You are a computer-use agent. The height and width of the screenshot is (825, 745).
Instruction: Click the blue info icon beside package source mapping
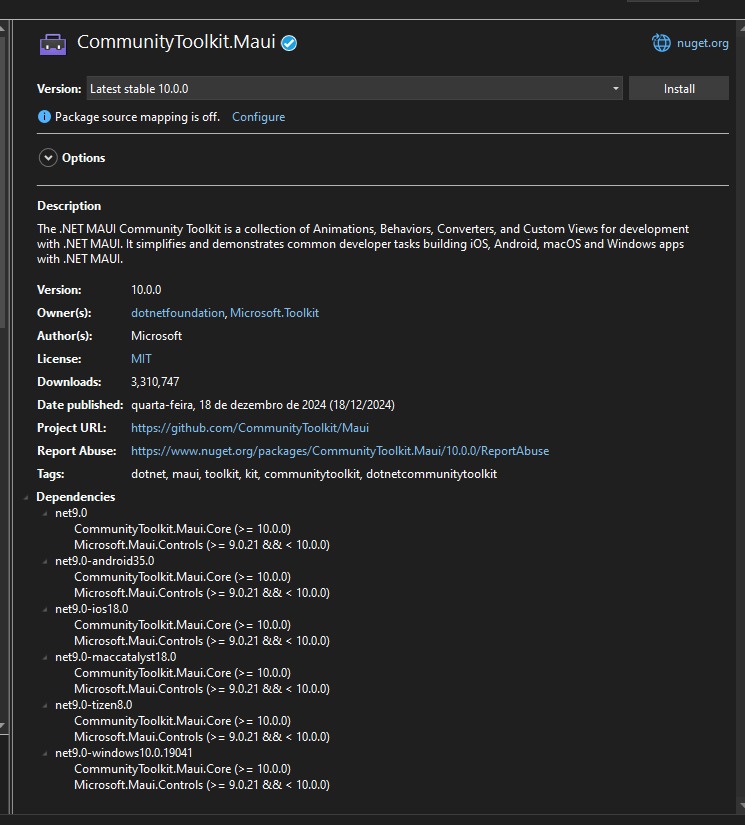[x=44, y=116]
